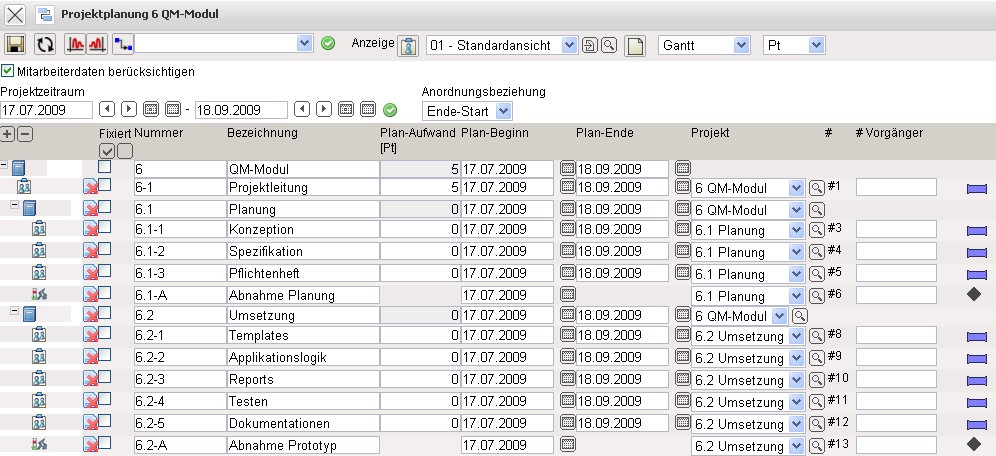The height and width of the screenshot is (456, 996).
Task: Click the expand-all plus button above table
Action: (x=9, y=134)
